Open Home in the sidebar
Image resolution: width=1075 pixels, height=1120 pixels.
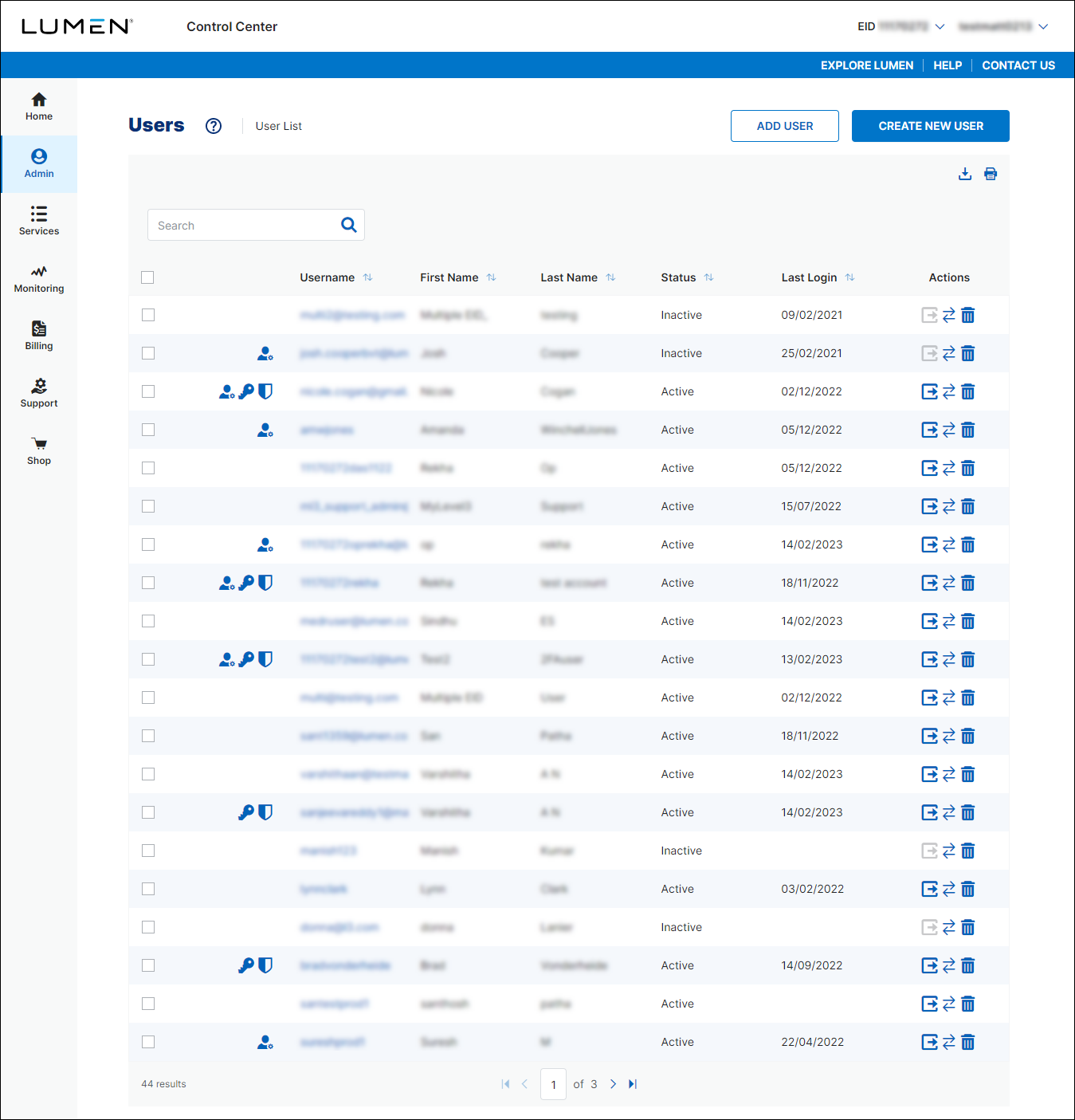point(39,107)
